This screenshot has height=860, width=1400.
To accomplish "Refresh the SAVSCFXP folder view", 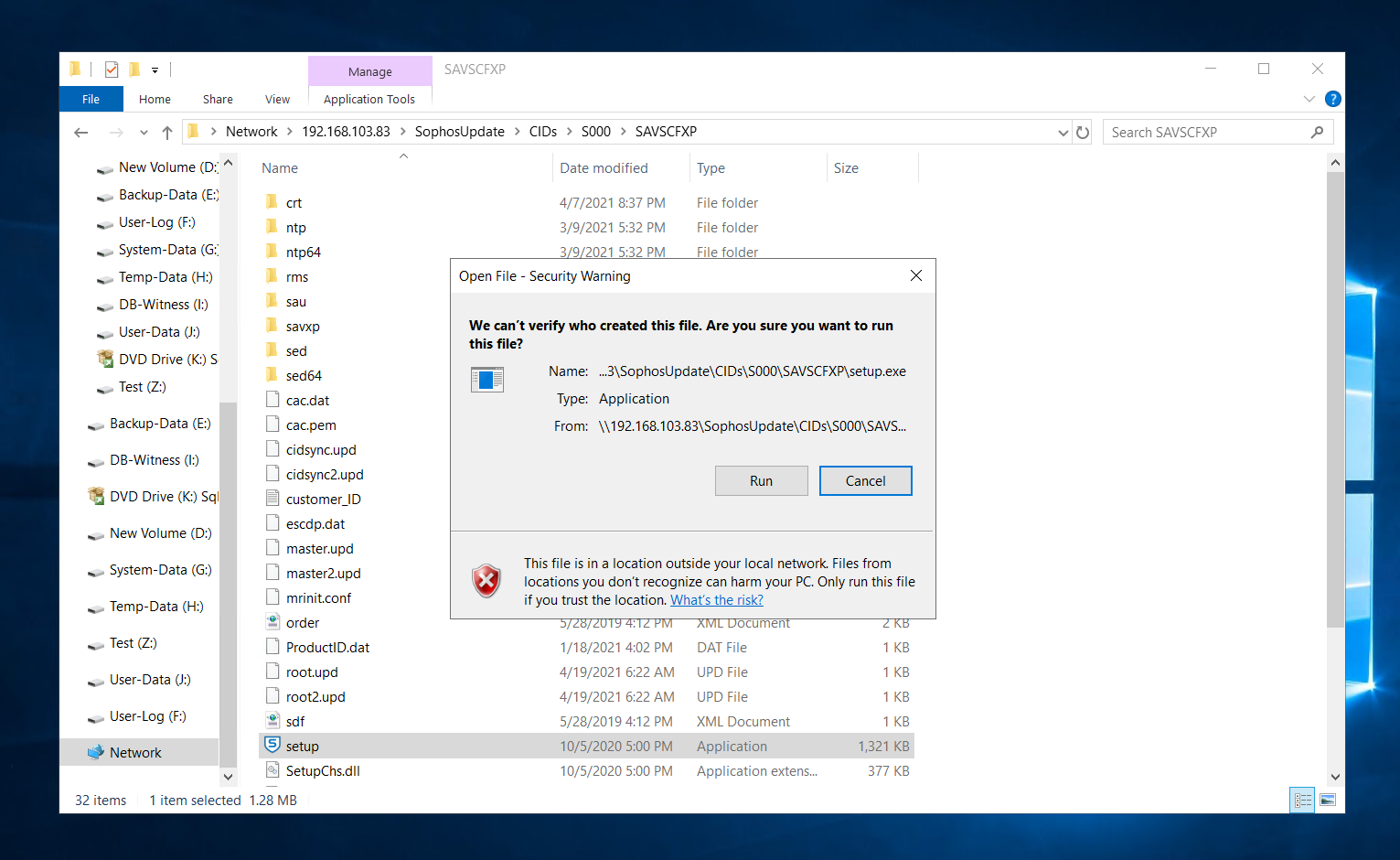I will (1083, 133).
